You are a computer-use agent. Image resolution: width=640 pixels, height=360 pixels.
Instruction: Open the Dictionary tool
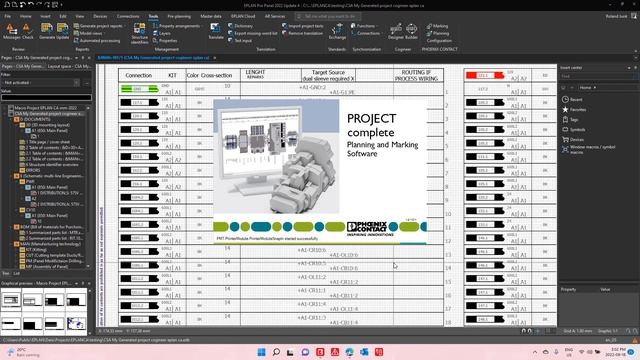[240, 26]
